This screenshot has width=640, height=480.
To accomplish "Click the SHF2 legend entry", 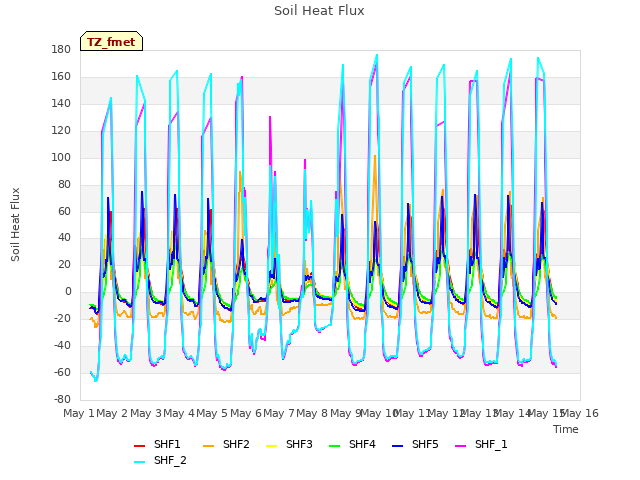I will tap(226, 444).
